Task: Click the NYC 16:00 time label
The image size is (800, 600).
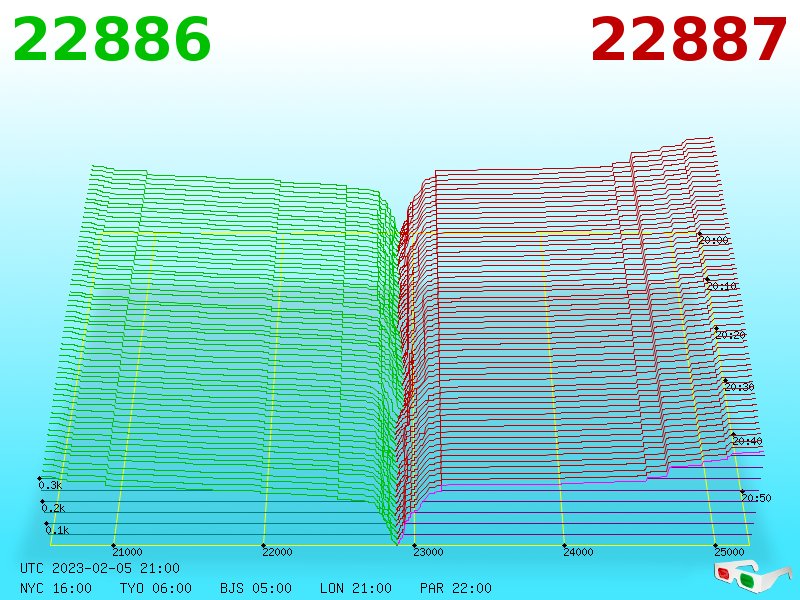Action: pos(56,588)
